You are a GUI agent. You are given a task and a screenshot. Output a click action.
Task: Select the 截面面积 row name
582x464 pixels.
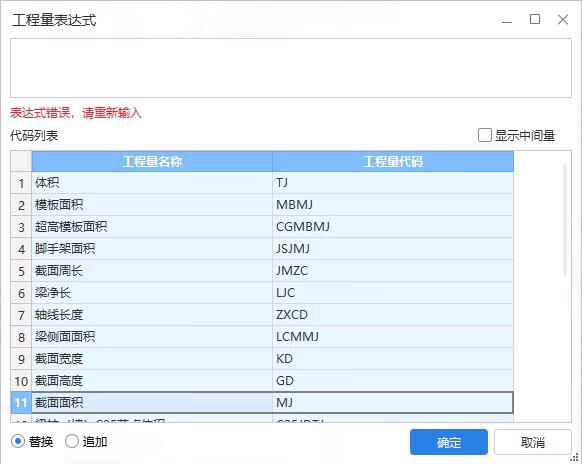coord(152,402)
